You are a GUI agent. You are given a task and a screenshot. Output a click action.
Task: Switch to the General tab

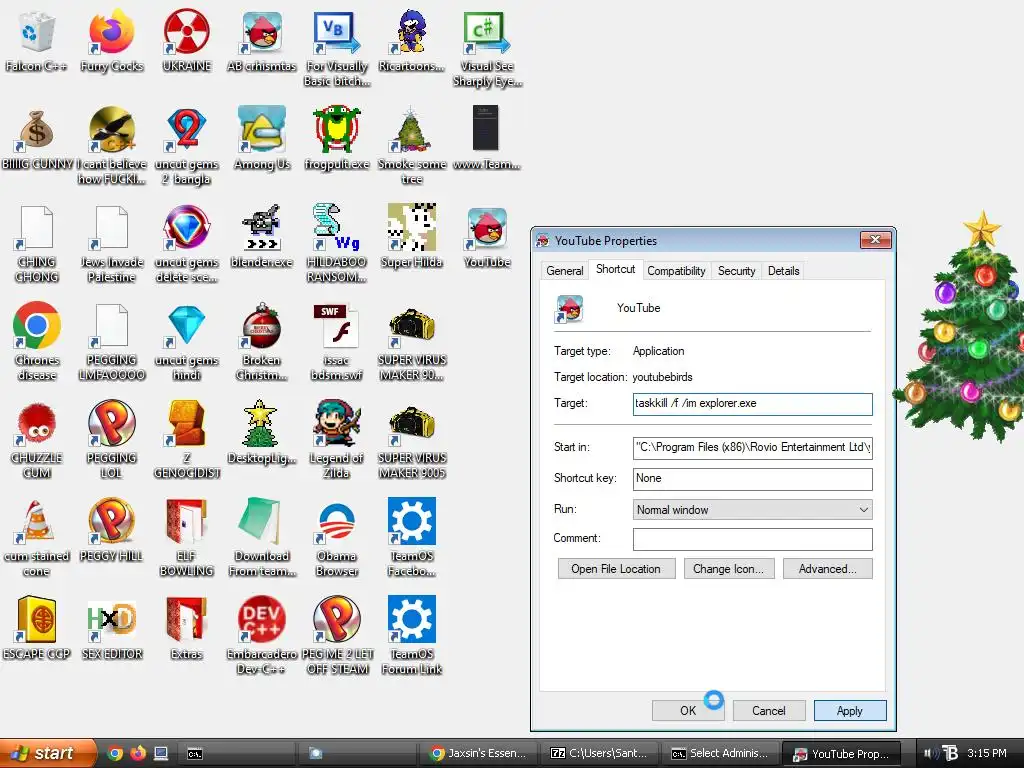pyautogui.click(x=565, y=270)
